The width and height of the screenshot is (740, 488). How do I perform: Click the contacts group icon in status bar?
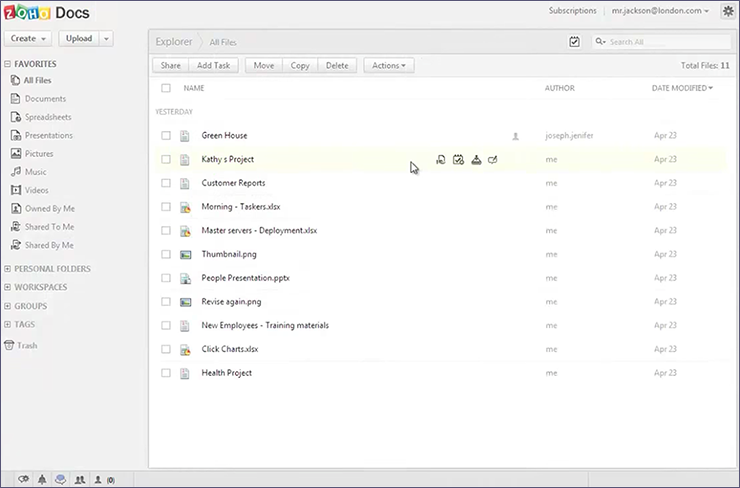coord(79,480)
